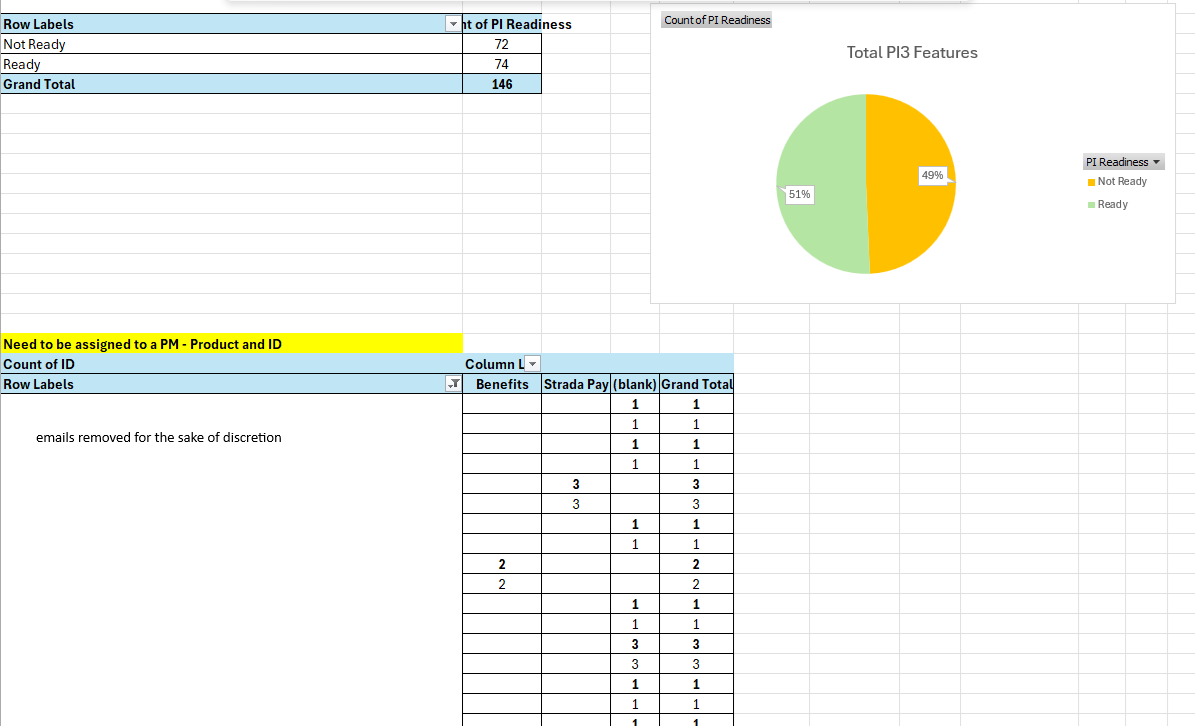Screen dimensions: 1195x726
Task: Select the top pivot Grand Total label cell
Action: coord(232,84)
